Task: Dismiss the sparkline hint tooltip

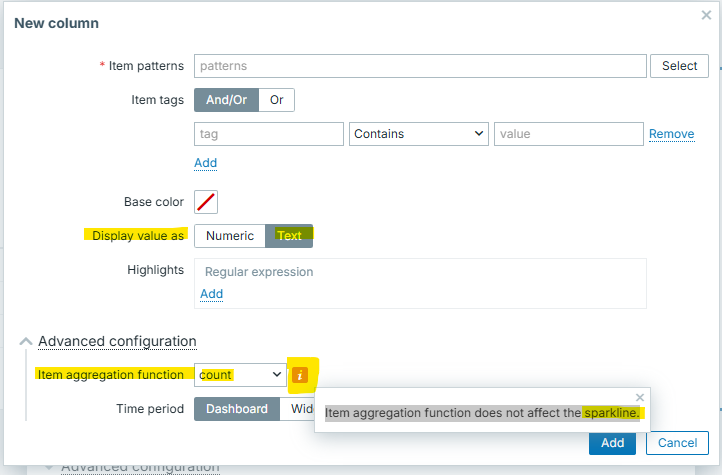Action: tap(640, 397)
